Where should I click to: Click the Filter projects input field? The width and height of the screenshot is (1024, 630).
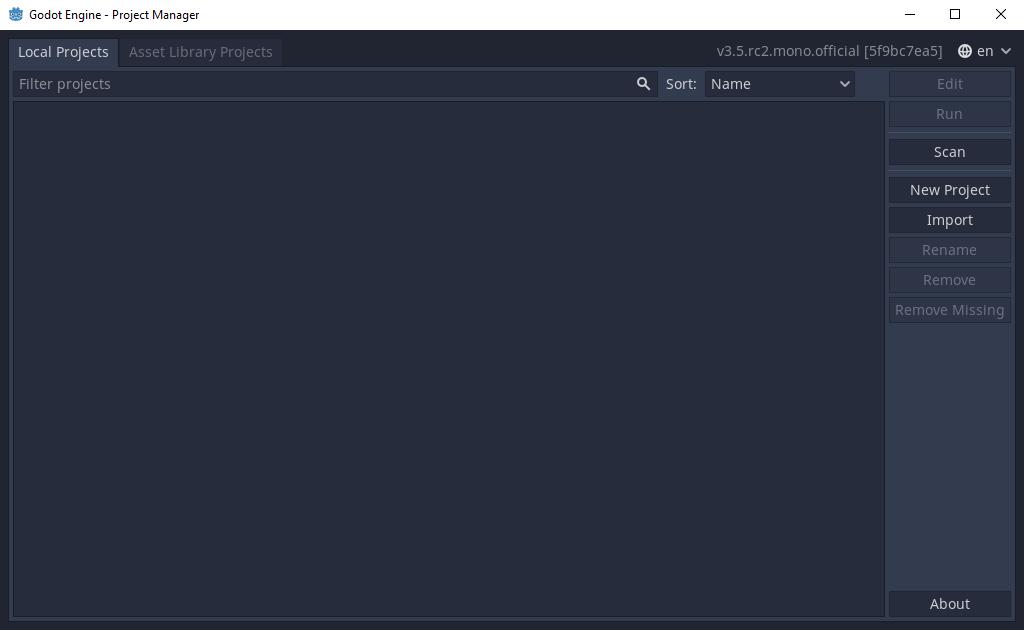300,84
